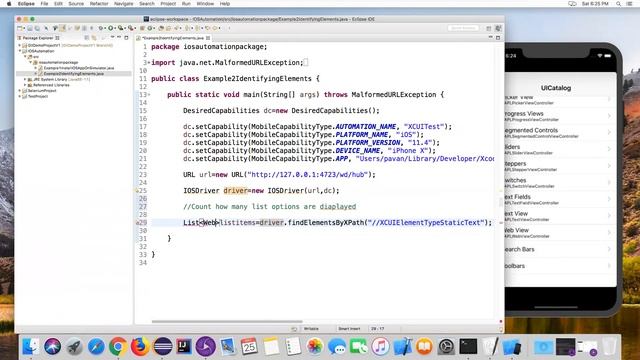This screenshot has width=640, height=360.
Task: Click the chevron on the Search Bars row
Action: 609,249
